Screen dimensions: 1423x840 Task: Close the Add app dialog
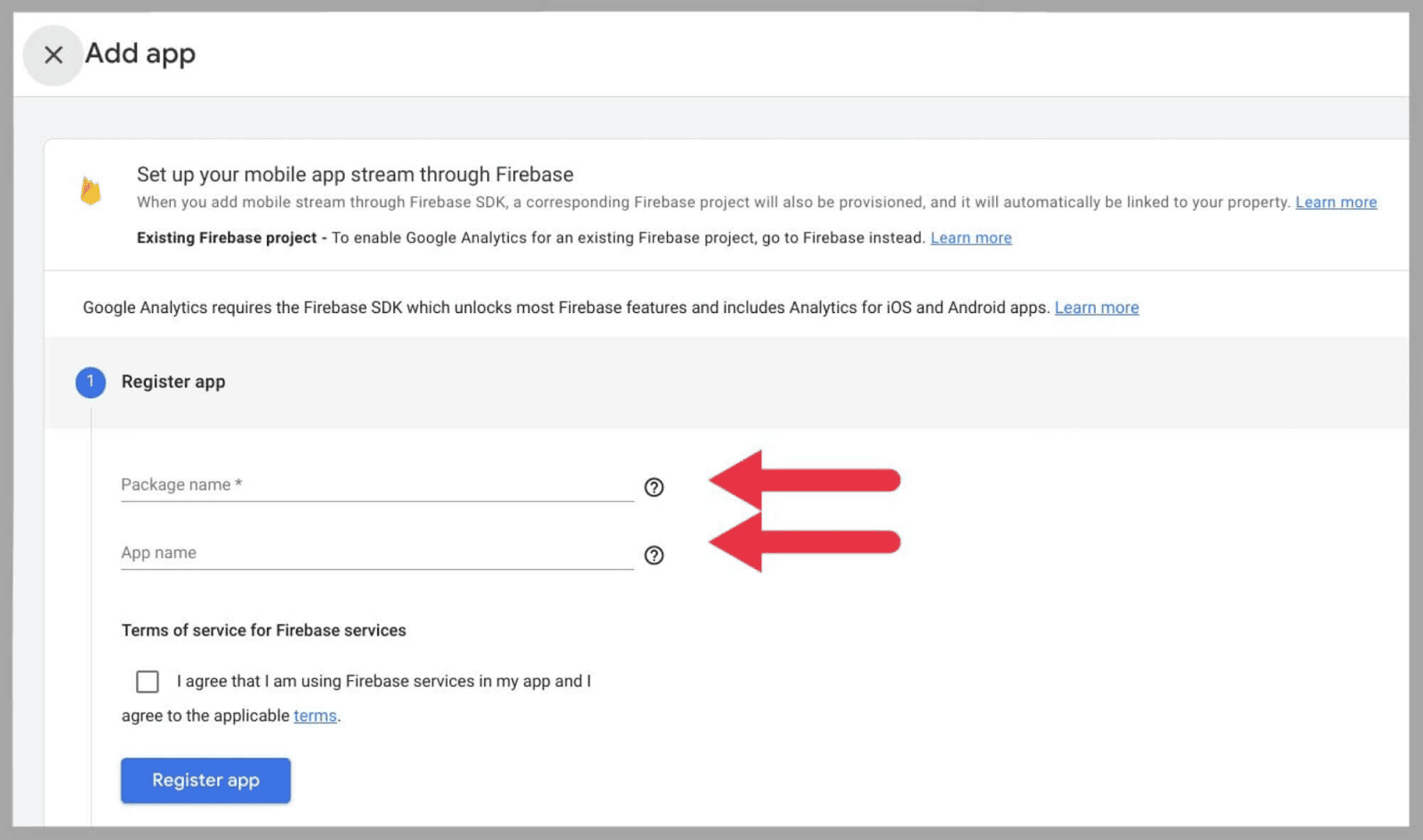click(x=53, y=55)
